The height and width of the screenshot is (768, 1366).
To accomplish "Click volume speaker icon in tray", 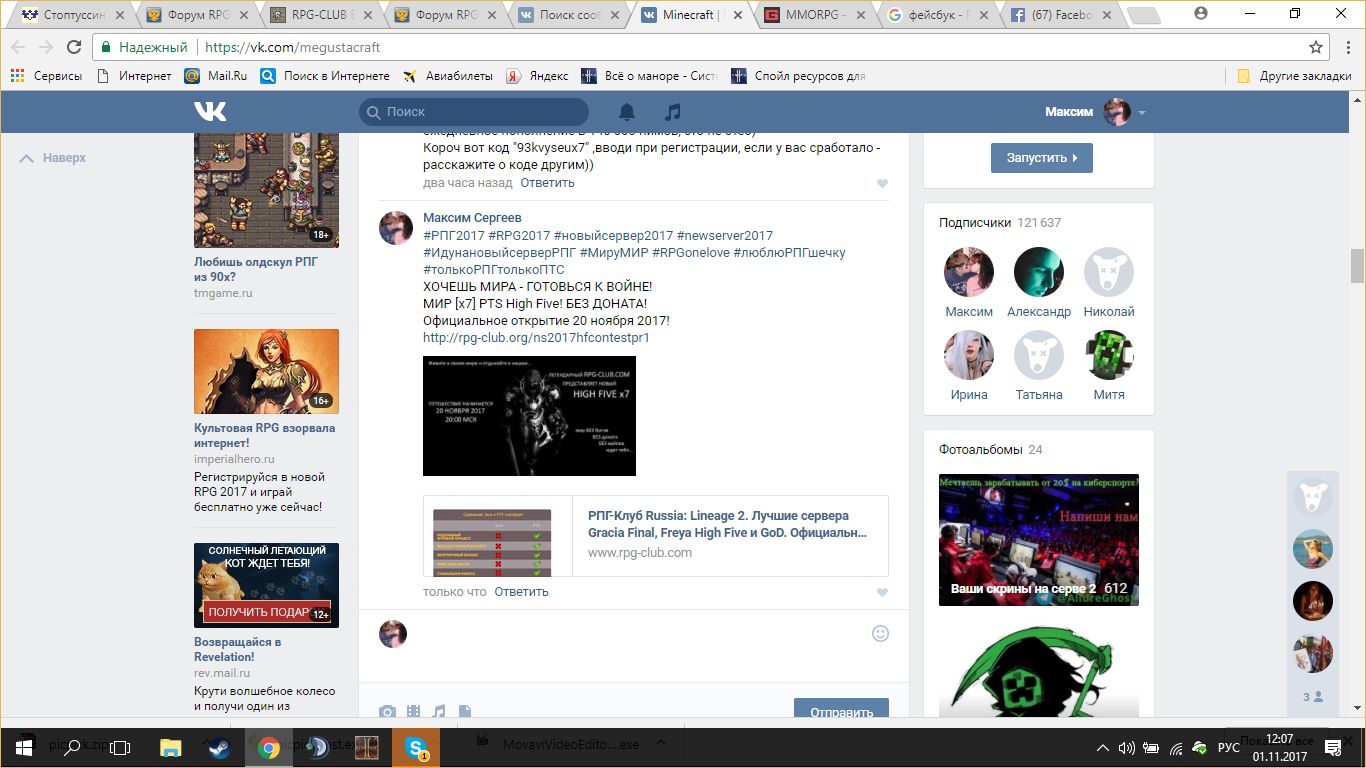I will (1127, 747).
